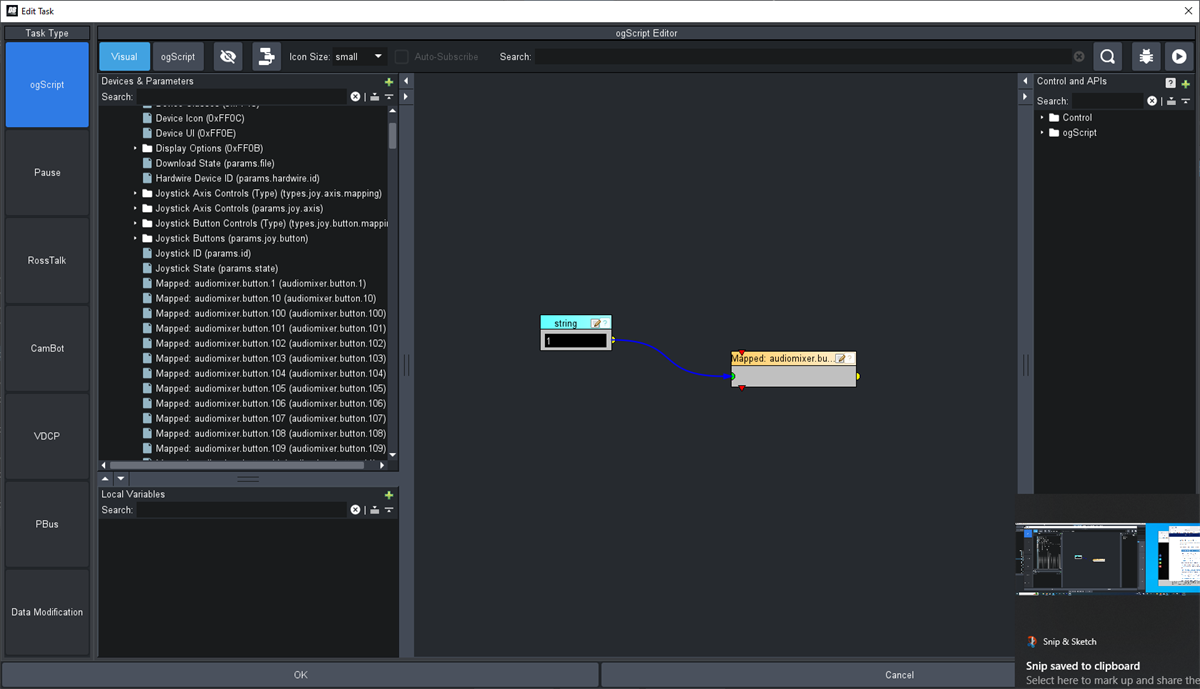Add item in Control and APIs panel
This screenshot has width=1200, height=689.
pos(1186,84)
